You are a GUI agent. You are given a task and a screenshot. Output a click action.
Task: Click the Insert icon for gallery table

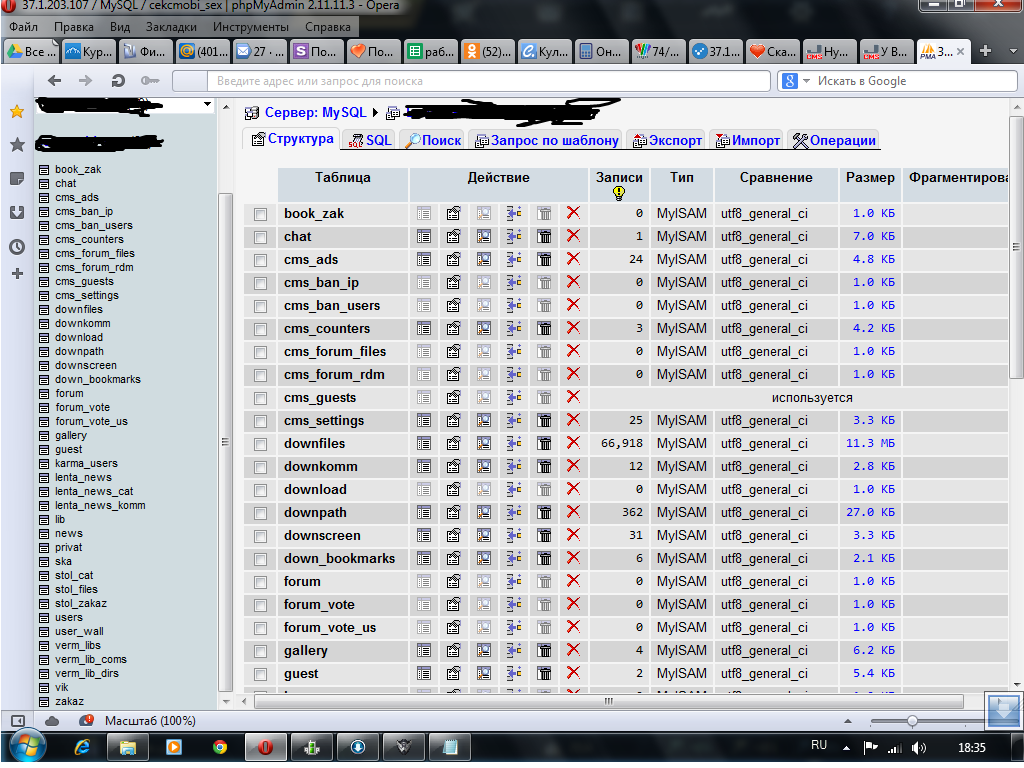(x=514, y=650)
